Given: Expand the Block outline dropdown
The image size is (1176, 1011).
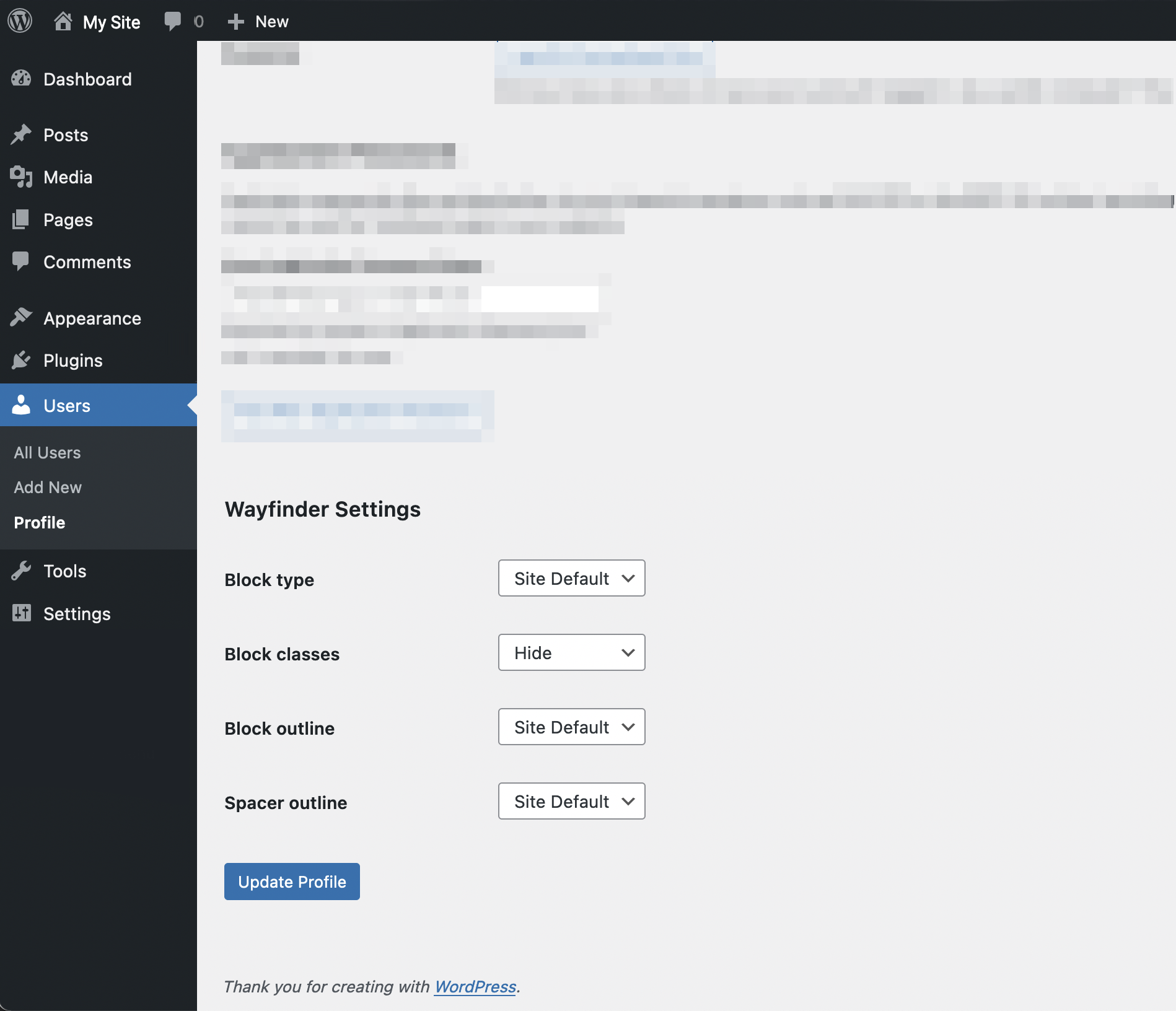Looking at the screenshot, I should click(571, 727).
